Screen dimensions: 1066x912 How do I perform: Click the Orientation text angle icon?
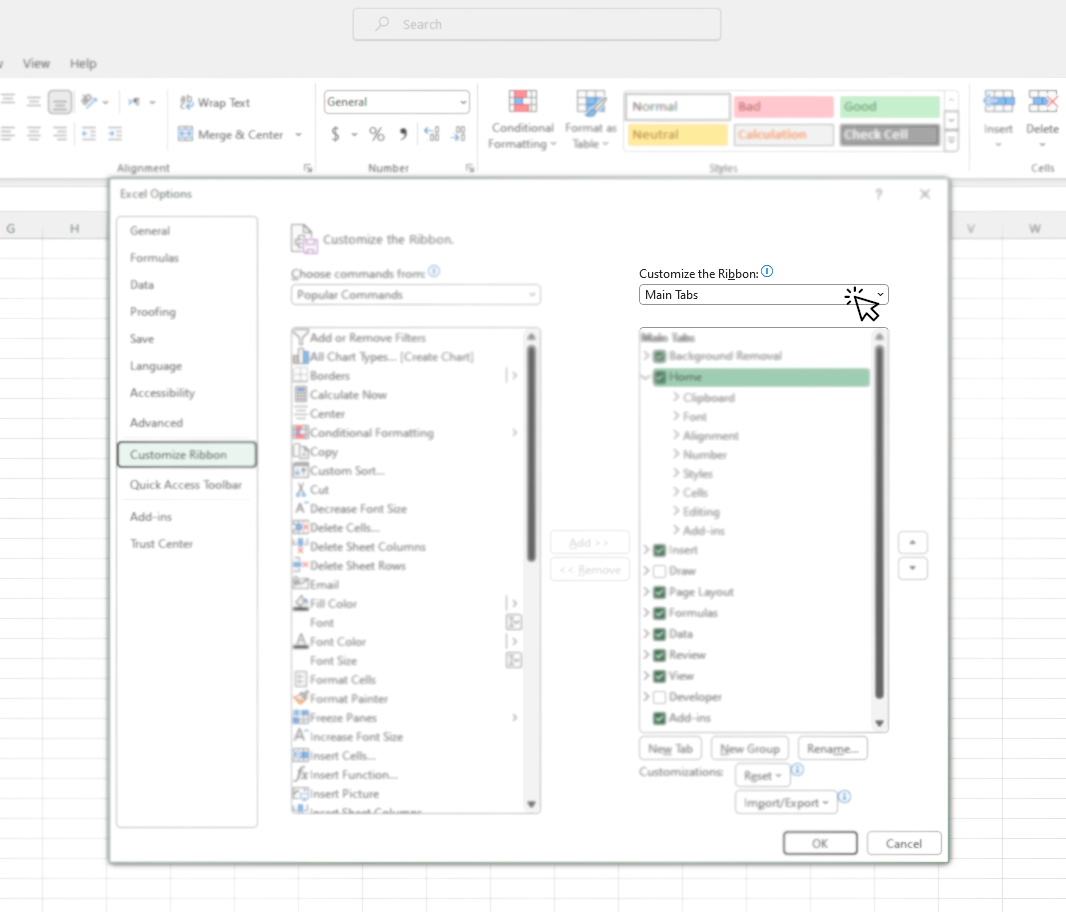(89, 102)
